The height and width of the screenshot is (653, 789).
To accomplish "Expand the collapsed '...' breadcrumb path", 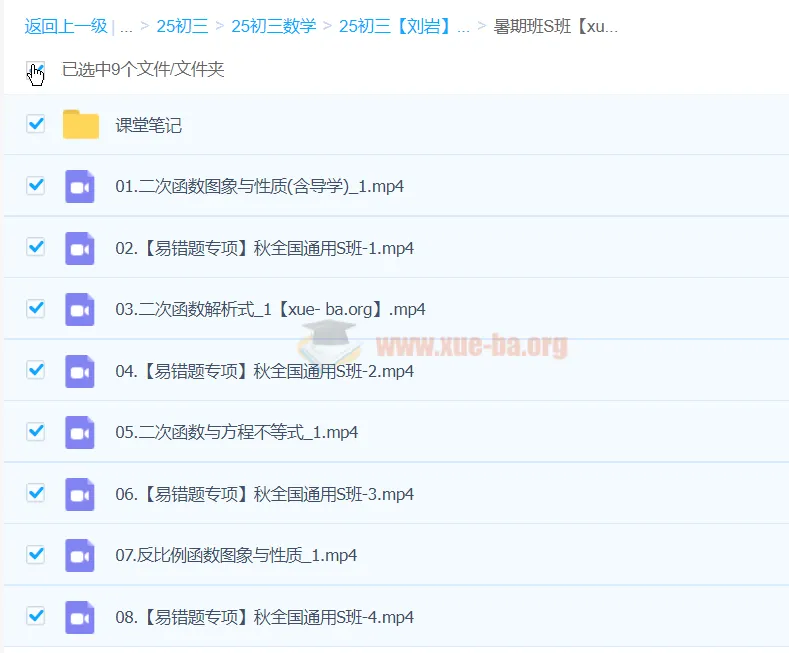I will point(126,27).
